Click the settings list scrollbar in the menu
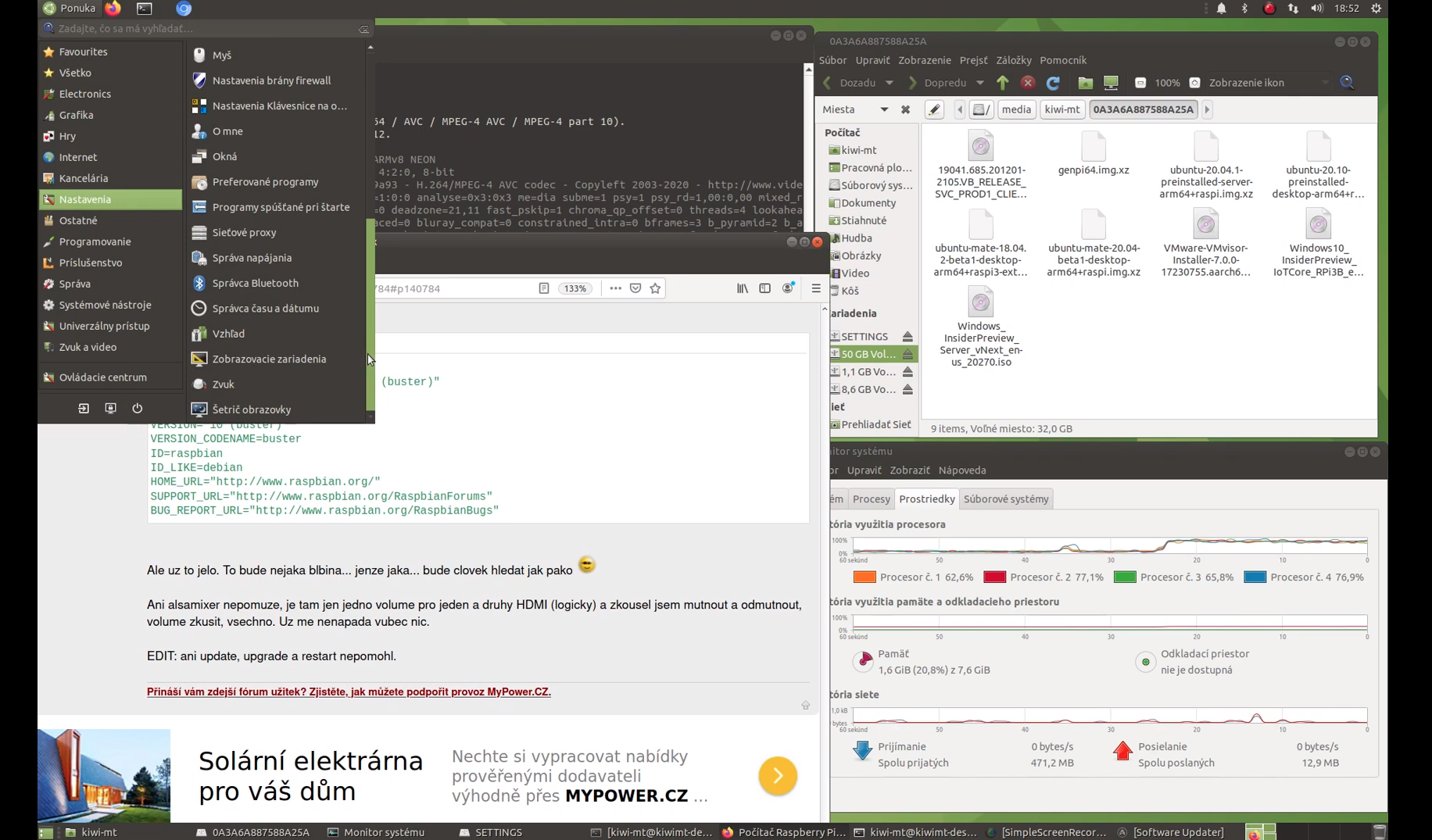 click(x=371, y=313)
